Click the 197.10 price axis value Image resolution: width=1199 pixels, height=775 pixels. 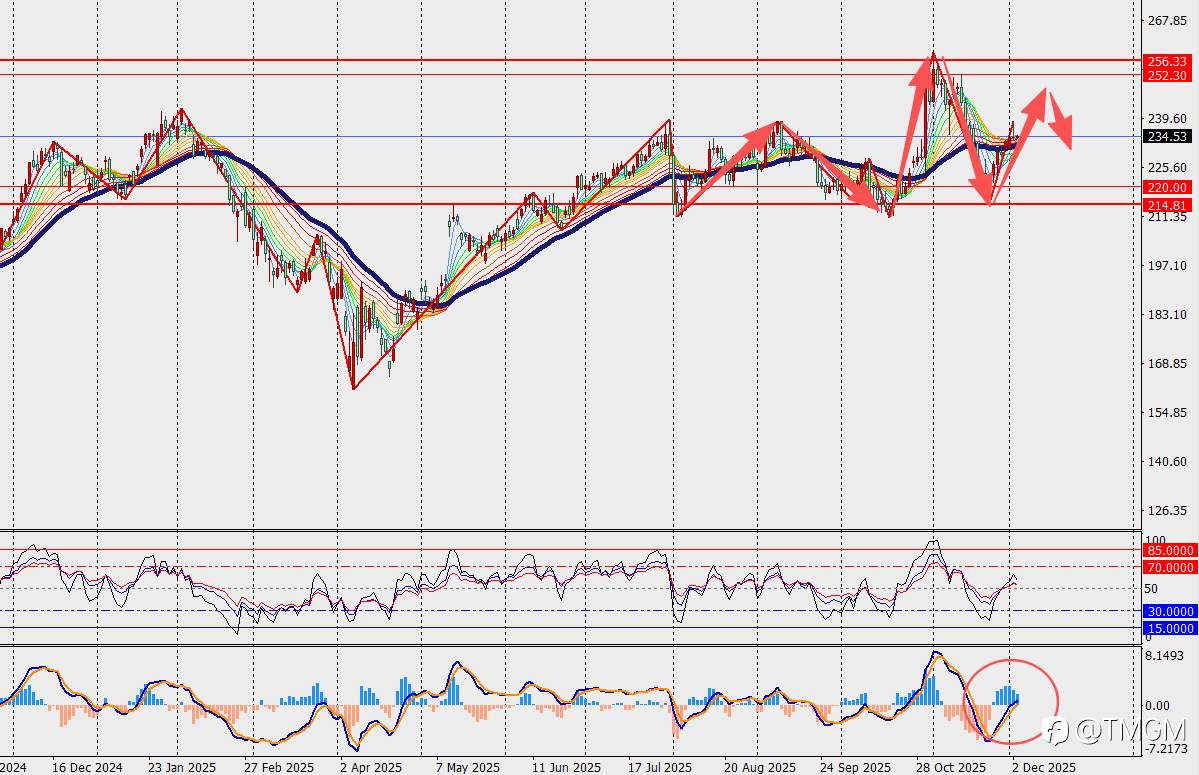pos(1168,265)
